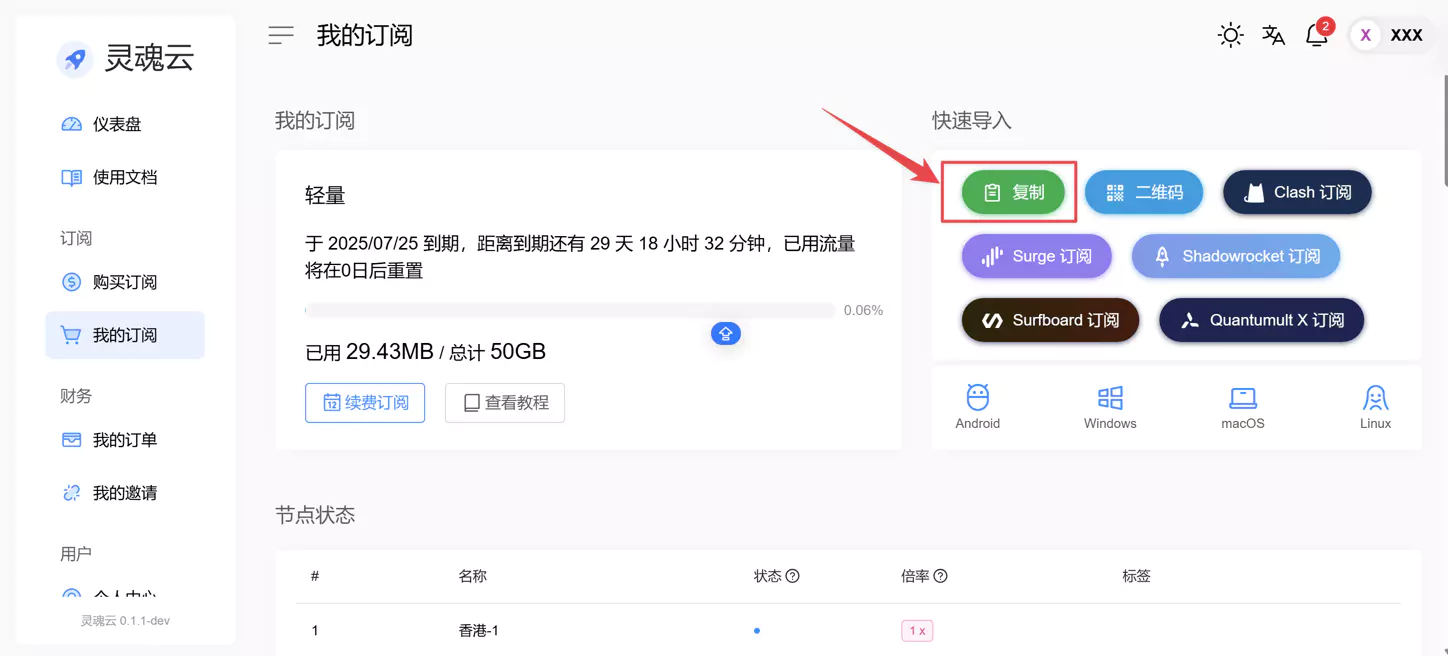This screenshot has width=1448, height=656.
Task: Show the 二维码 subscription QR code
Action: [1144, 192]
